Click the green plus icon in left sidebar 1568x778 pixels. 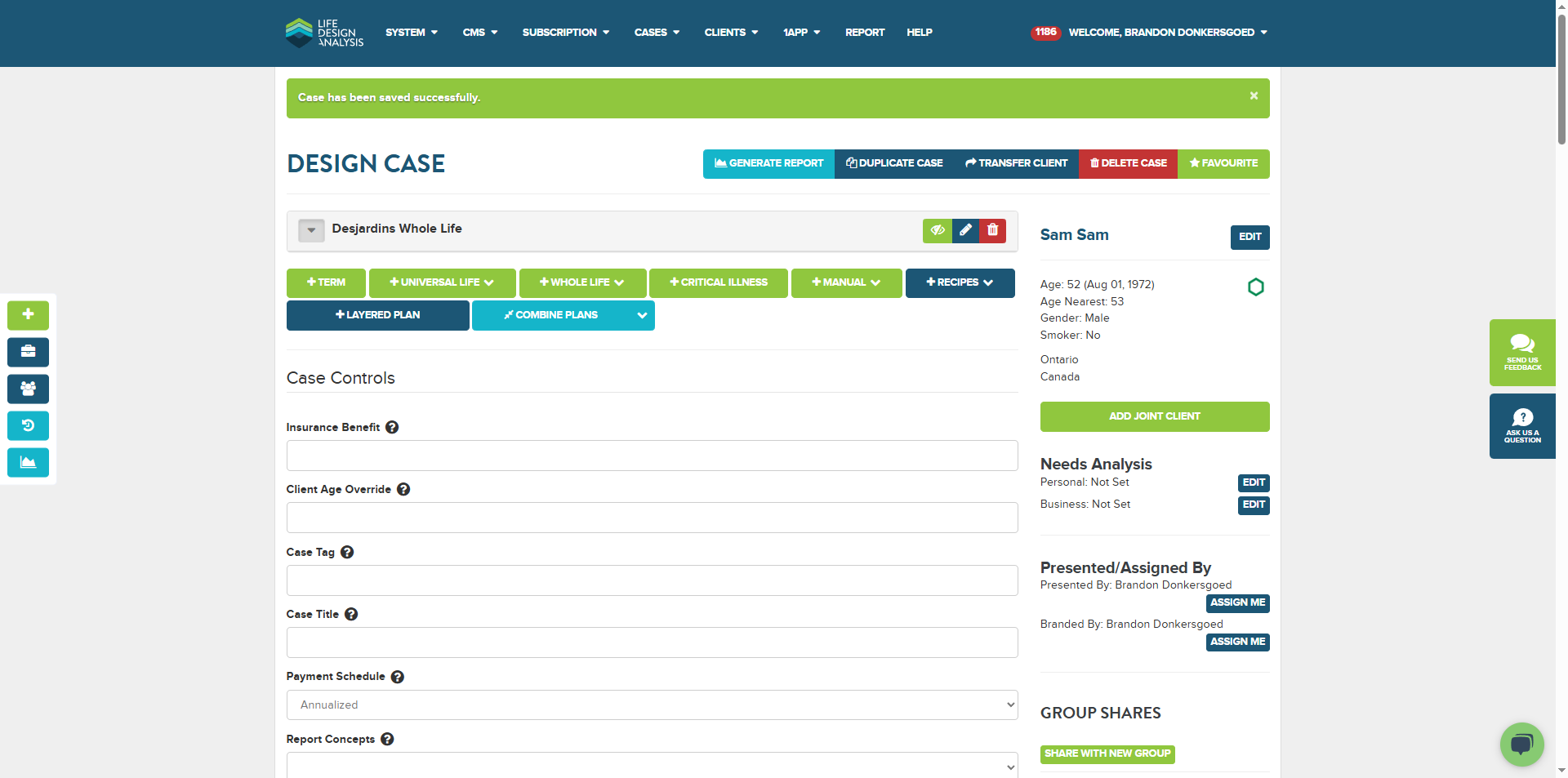(28, 315)
